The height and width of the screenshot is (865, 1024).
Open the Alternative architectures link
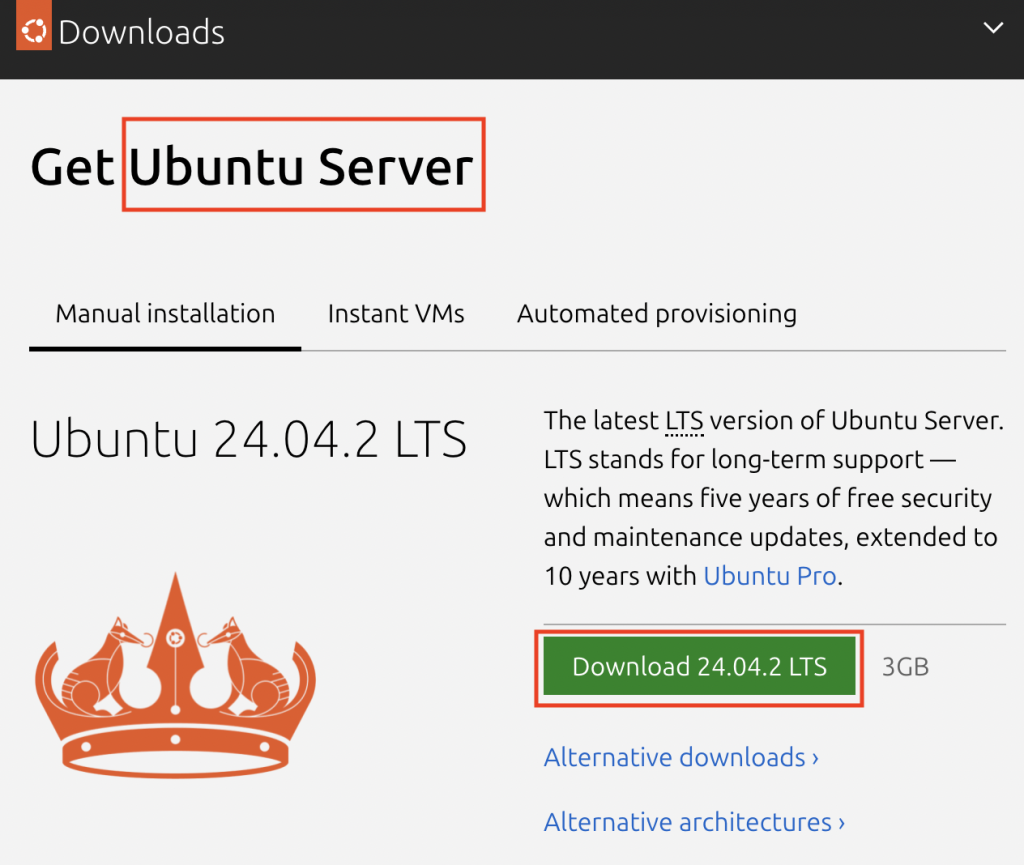click(x=694, y=822)
